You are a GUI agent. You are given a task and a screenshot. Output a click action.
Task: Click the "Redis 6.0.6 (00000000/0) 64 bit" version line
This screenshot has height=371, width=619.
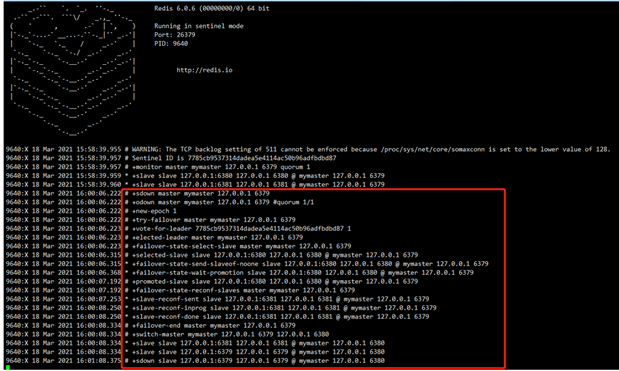212,8
